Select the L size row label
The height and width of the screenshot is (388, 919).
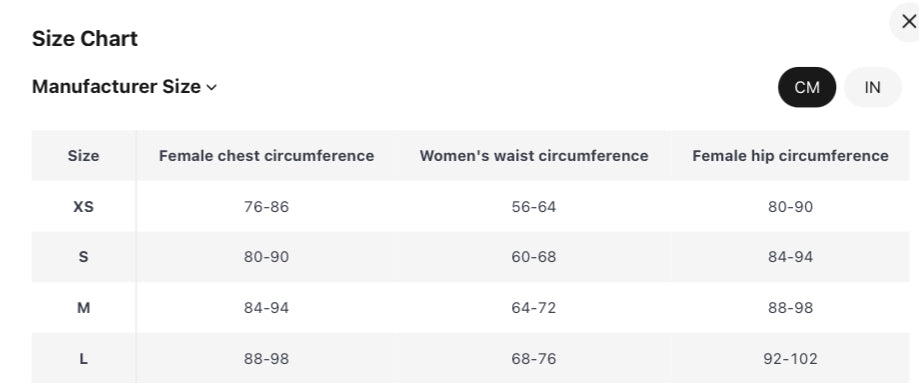click(x=83, y=358)
